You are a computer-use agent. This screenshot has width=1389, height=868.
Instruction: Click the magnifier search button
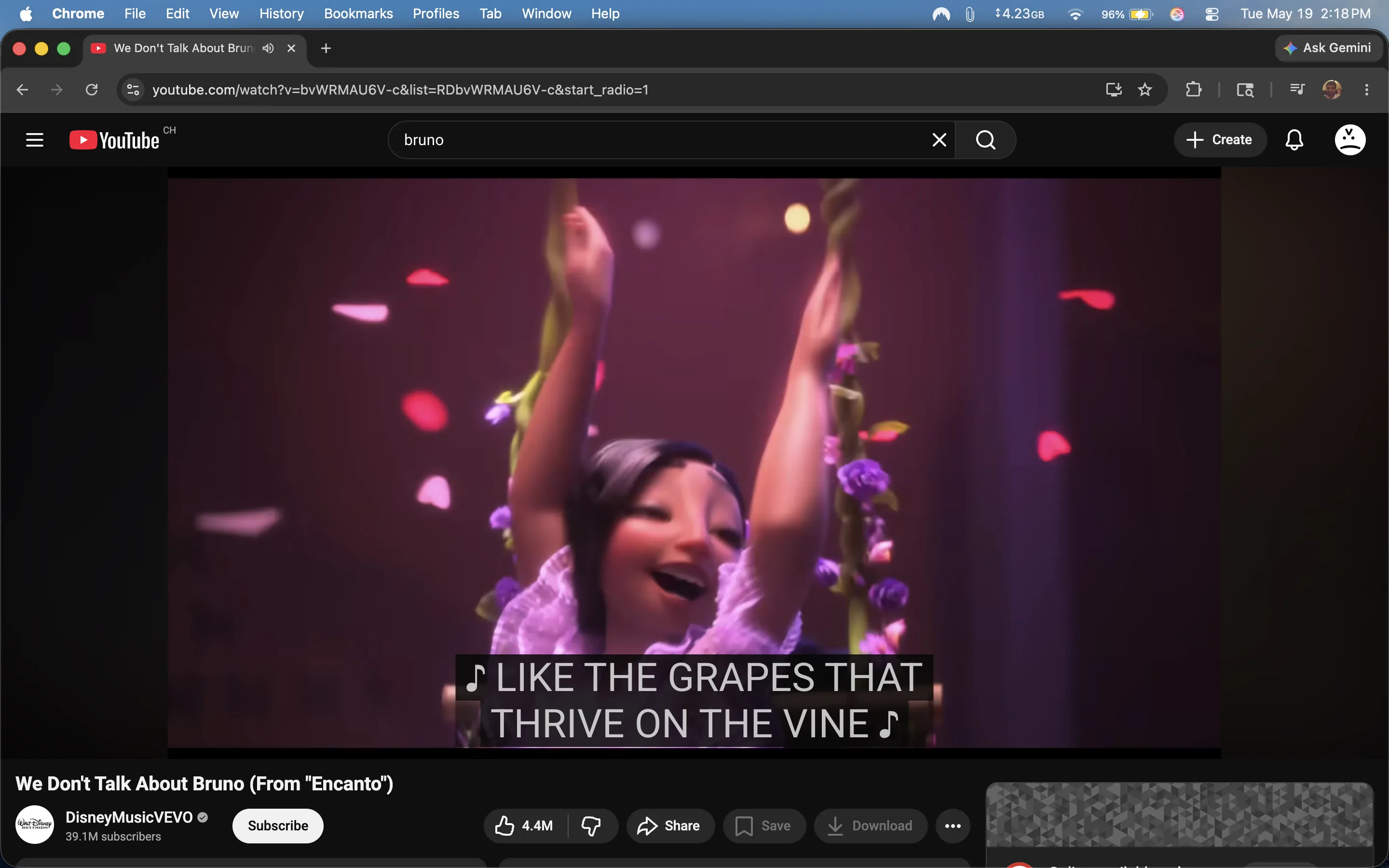coord(985,139)
